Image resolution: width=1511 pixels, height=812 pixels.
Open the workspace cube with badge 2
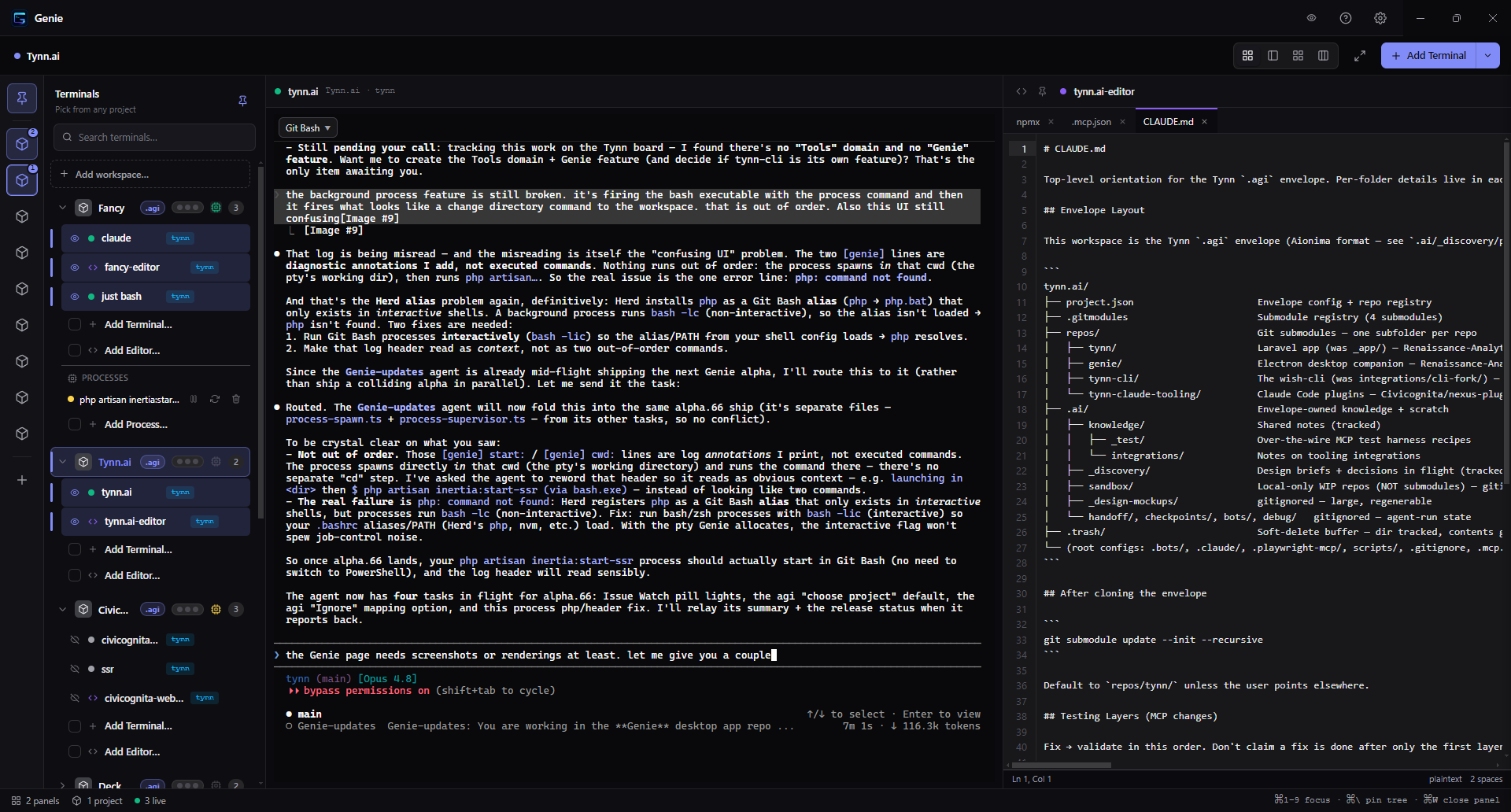pyautogui.click(x=22, y=144)
